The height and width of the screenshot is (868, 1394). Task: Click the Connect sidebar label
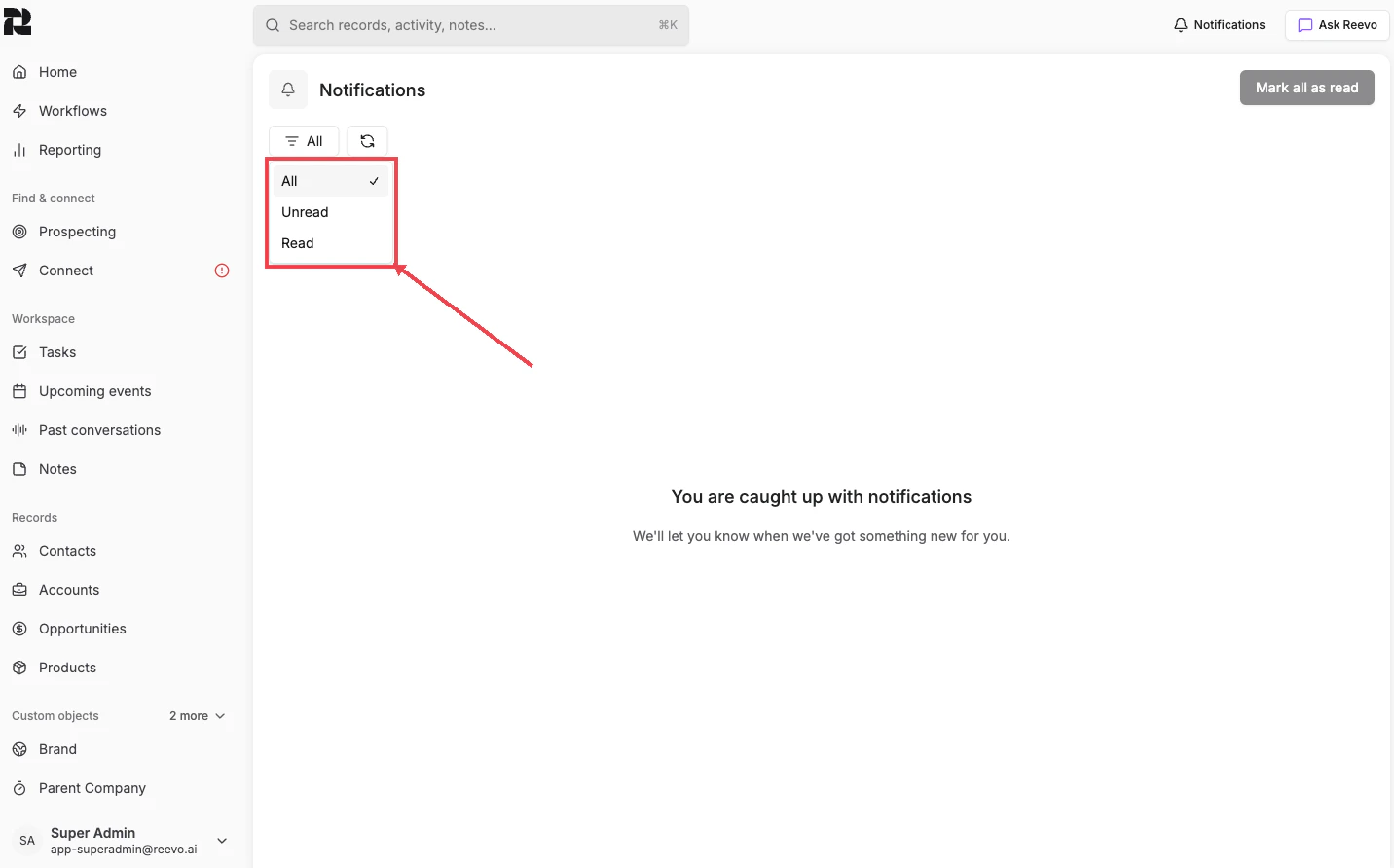66,271
